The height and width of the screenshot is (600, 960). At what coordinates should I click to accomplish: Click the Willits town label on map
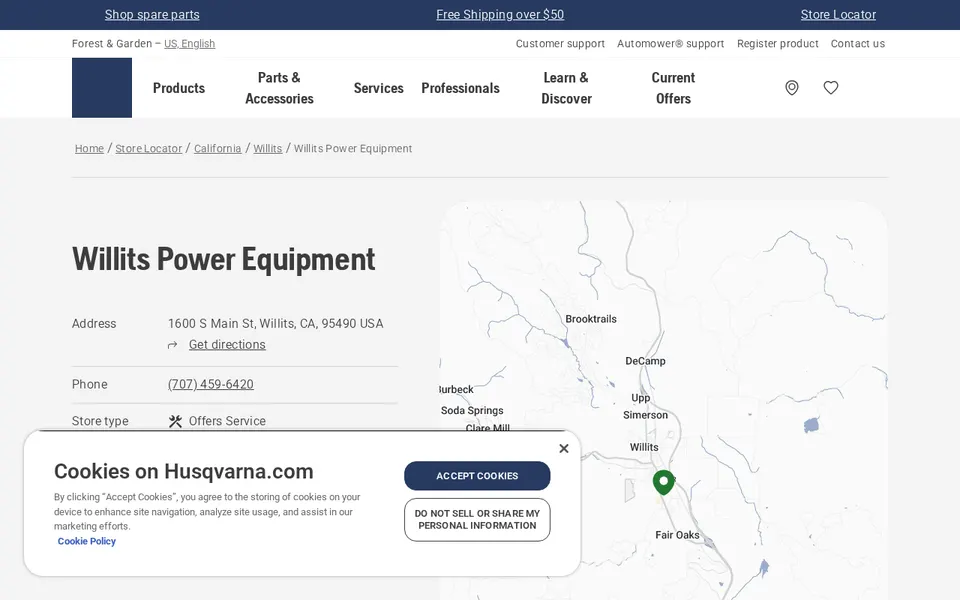[x=644, y=448]
